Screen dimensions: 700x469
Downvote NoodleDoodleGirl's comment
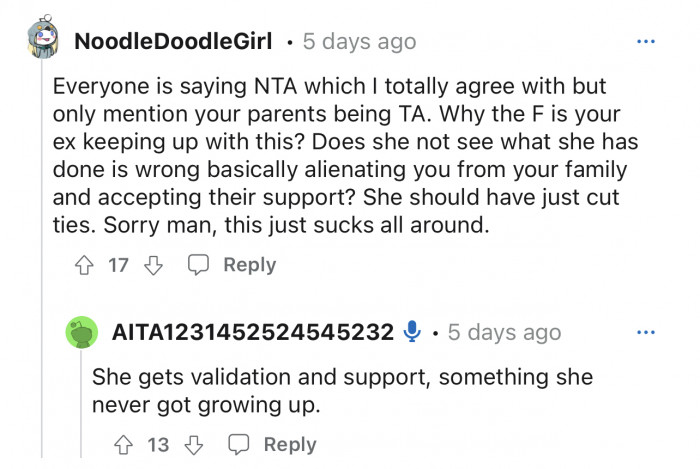pyautogui.click(x=153, y=265)
